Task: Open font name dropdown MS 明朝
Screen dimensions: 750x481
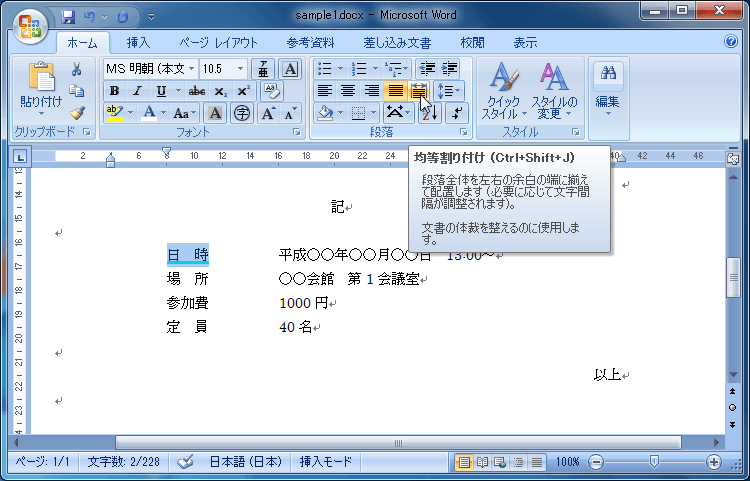Action: tap(191, 69)
